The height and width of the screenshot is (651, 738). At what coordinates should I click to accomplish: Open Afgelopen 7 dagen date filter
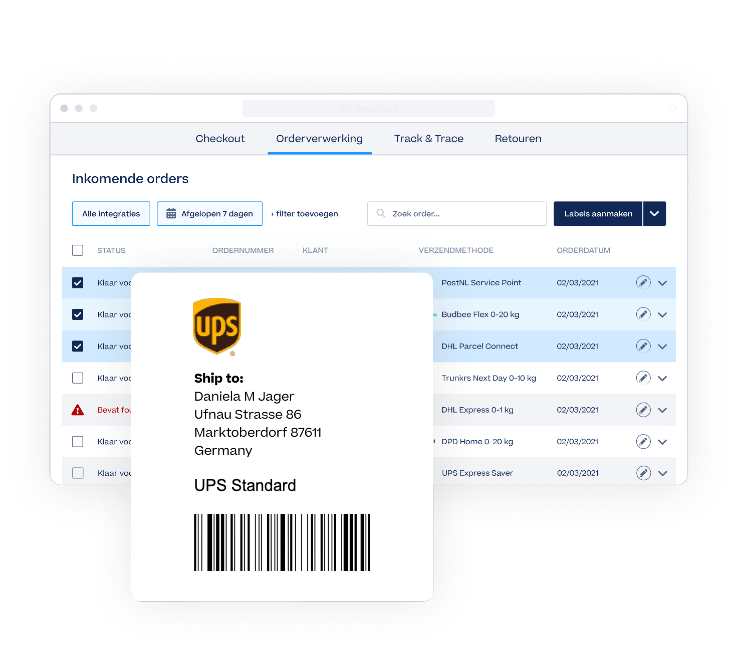[x=210, y=214]
